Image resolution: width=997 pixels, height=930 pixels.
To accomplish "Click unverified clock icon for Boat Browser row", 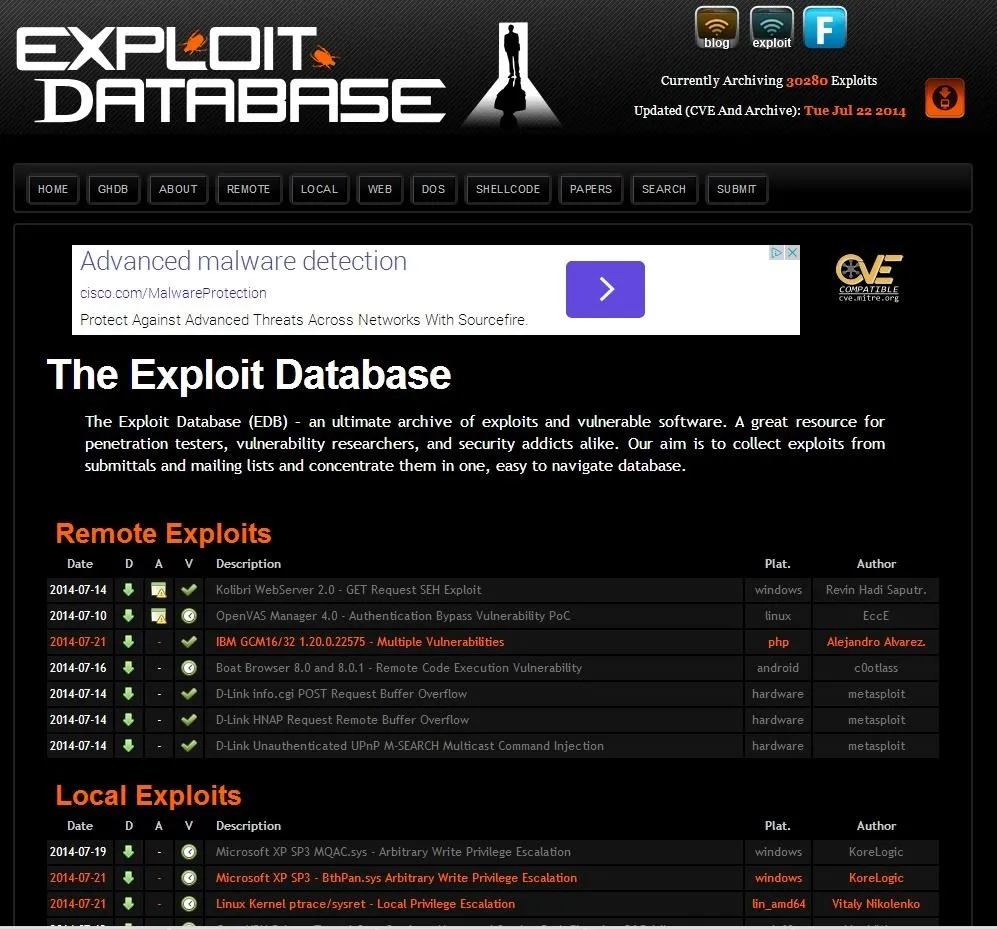I will pyautogui.click(x=189, y=668).
